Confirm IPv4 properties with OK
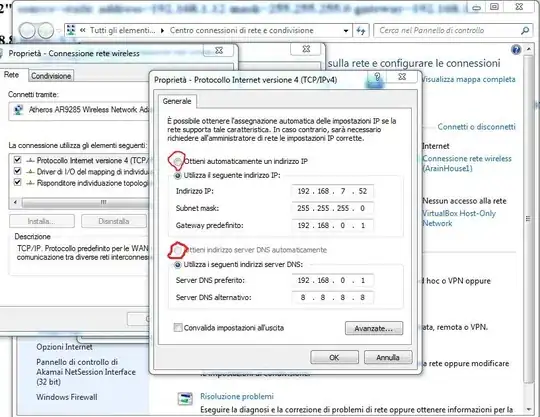This screenshot has height=417, width=540. click(x=334, y=357)
